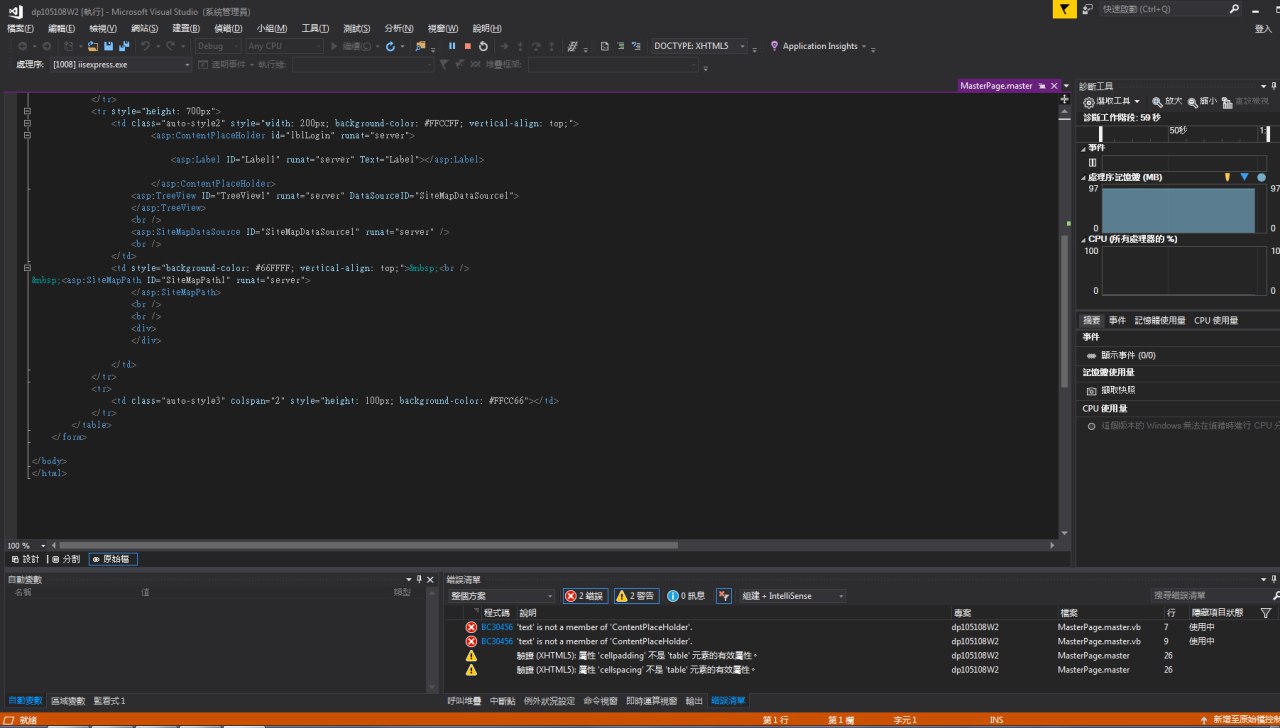The width and height of the screenshot is (1280, 728).
Task: Open the 工具(T) menu
Action: 315,28
